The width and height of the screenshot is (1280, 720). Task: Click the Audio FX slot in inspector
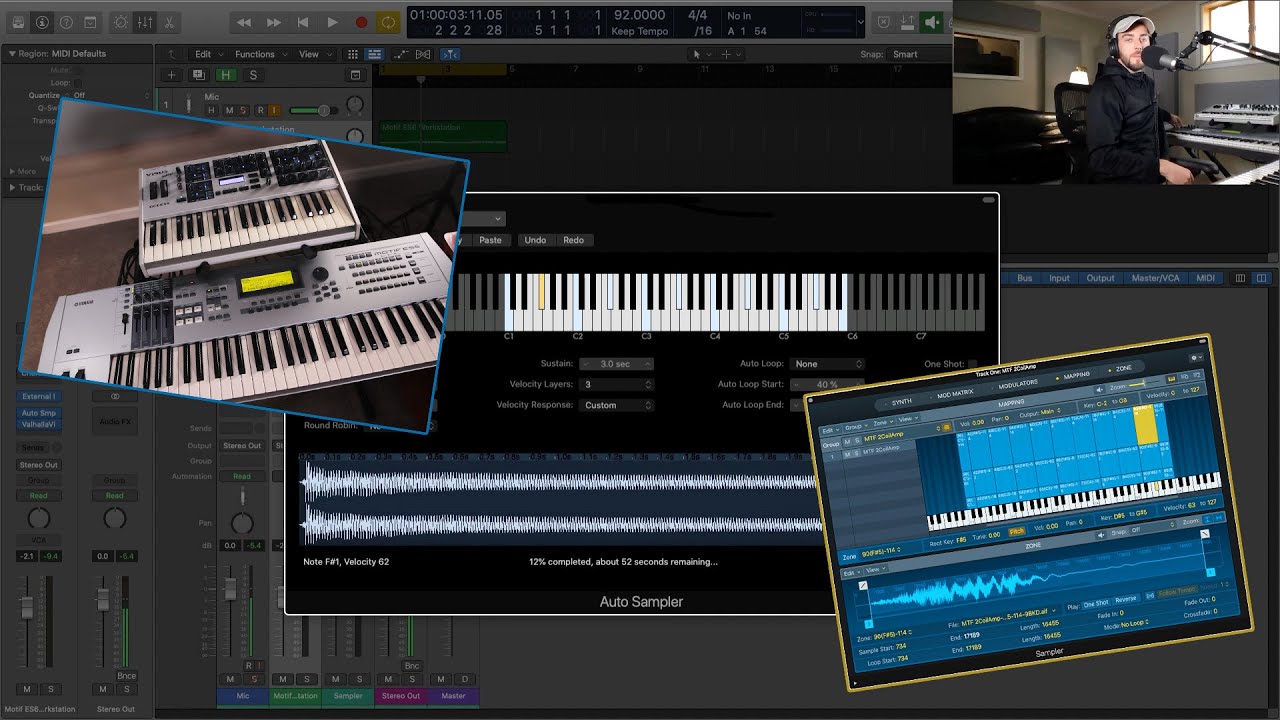coord(115,421)
